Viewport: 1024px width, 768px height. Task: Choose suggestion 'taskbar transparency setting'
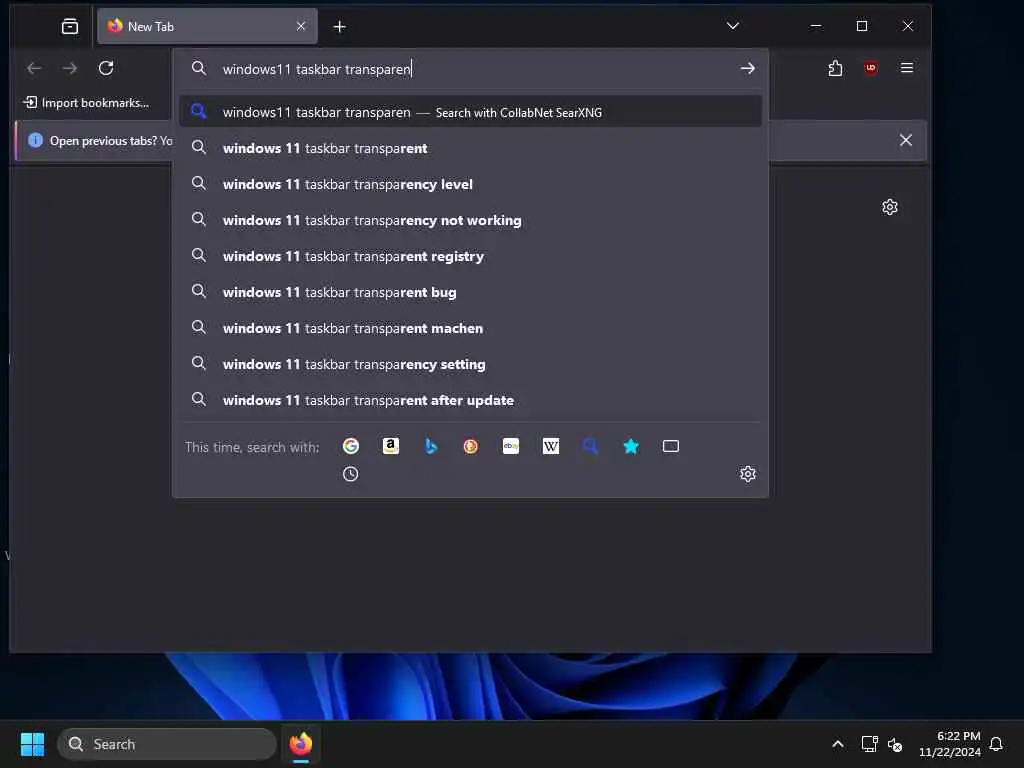470,364
